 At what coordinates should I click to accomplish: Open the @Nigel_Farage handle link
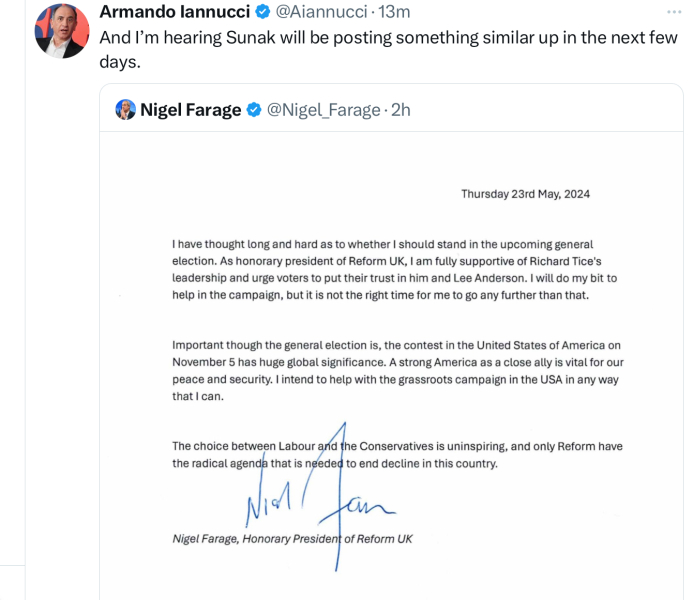323,110
